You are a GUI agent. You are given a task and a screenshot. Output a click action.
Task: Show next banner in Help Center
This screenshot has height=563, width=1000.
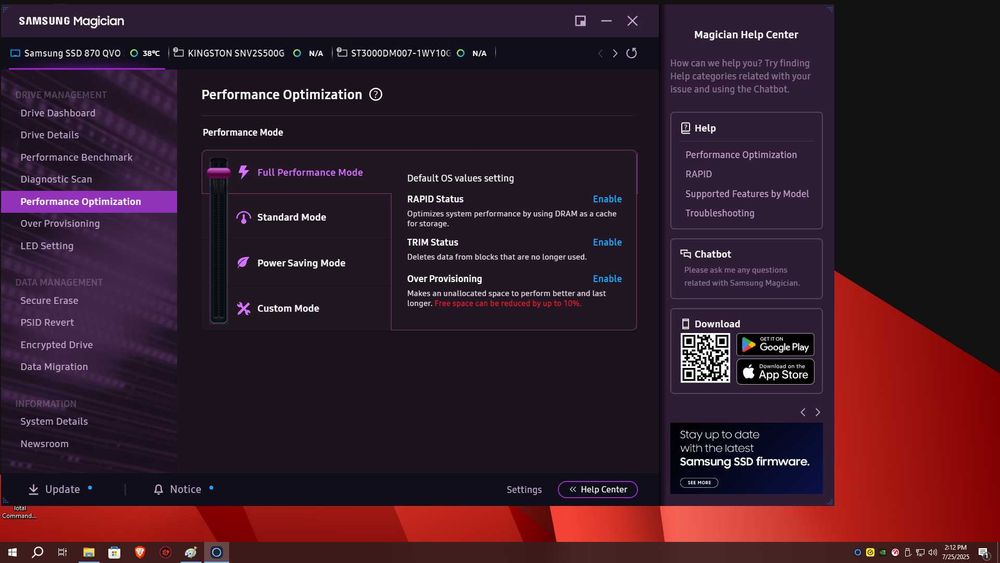click(818, 412)
